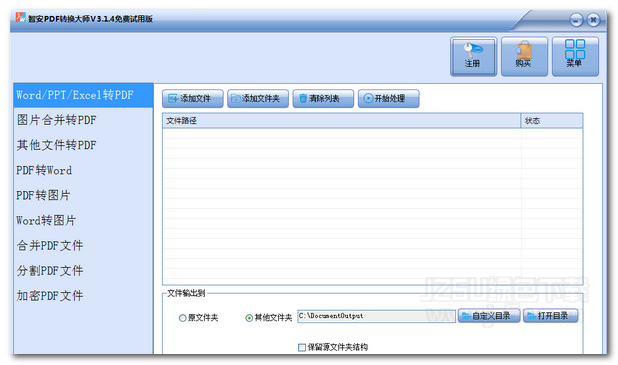
Task: Select 其他文件转PDF in the sidebar
Action: [83, 145]
